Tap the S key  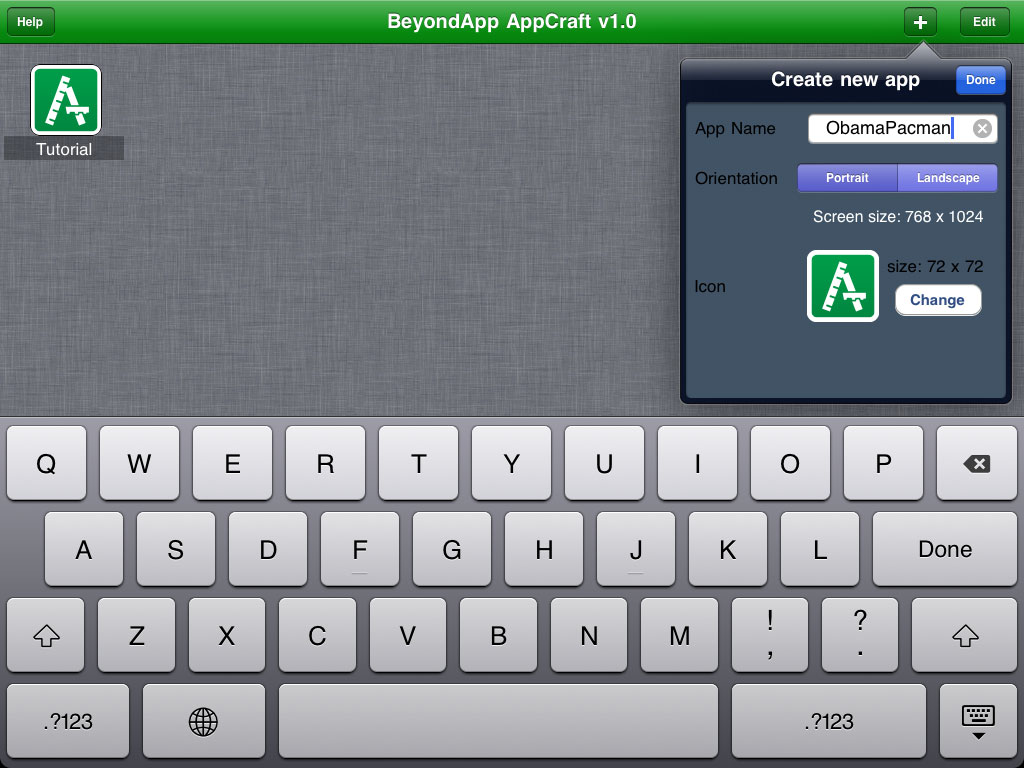tap(176, 549)
